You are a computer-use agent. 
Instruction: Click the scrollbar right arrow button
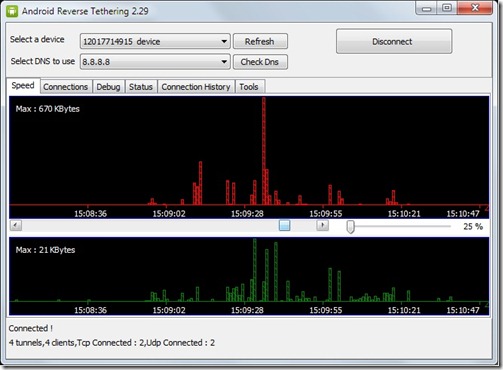click(322, 226)
